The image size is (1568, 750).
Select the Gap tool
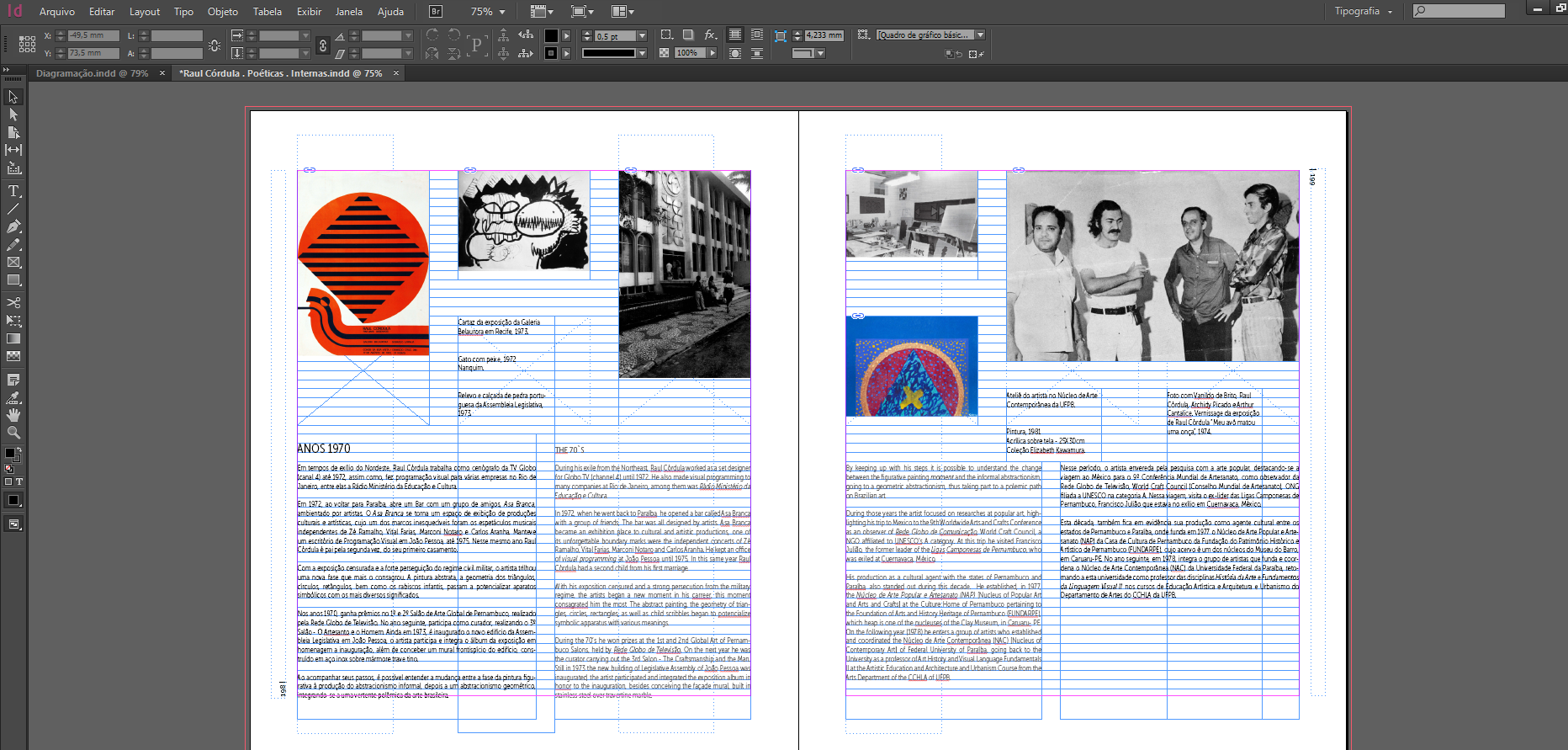coord(13,150)
